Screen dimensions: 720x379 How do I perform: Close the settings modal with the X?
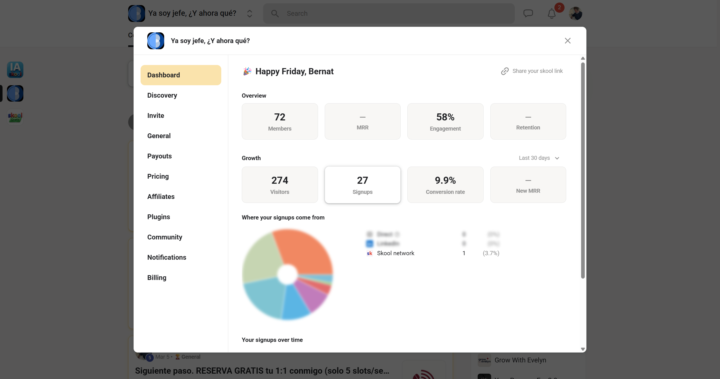(568, 41)
